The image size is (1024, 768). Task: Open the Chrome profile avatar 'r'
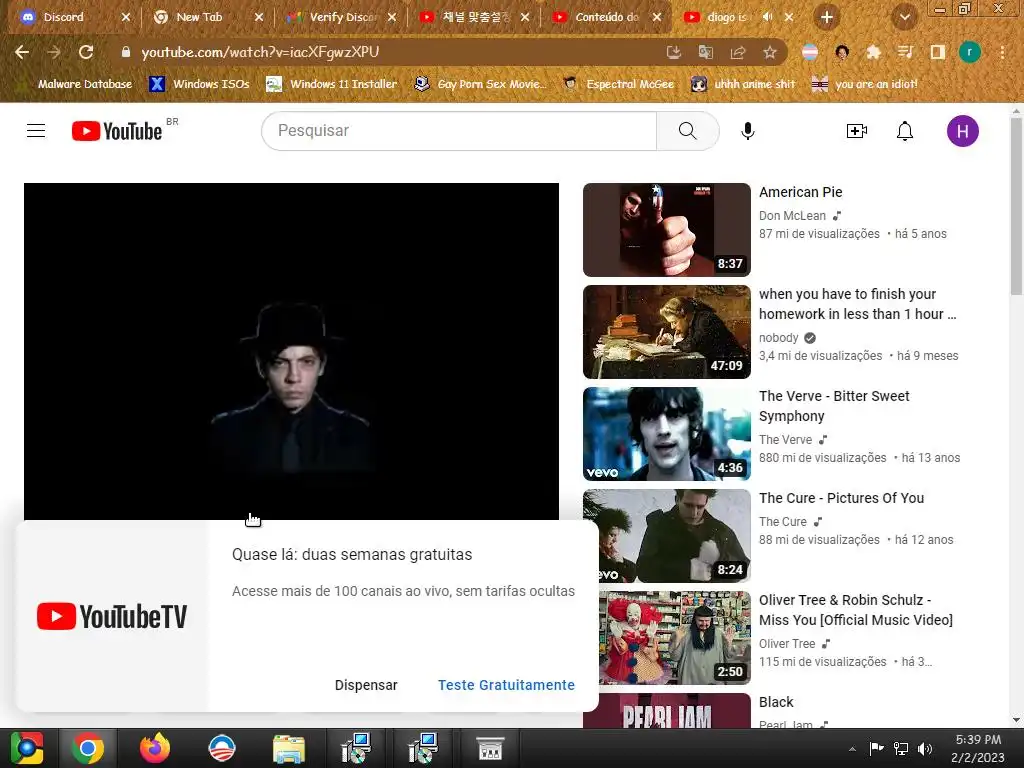pos(970,52)
